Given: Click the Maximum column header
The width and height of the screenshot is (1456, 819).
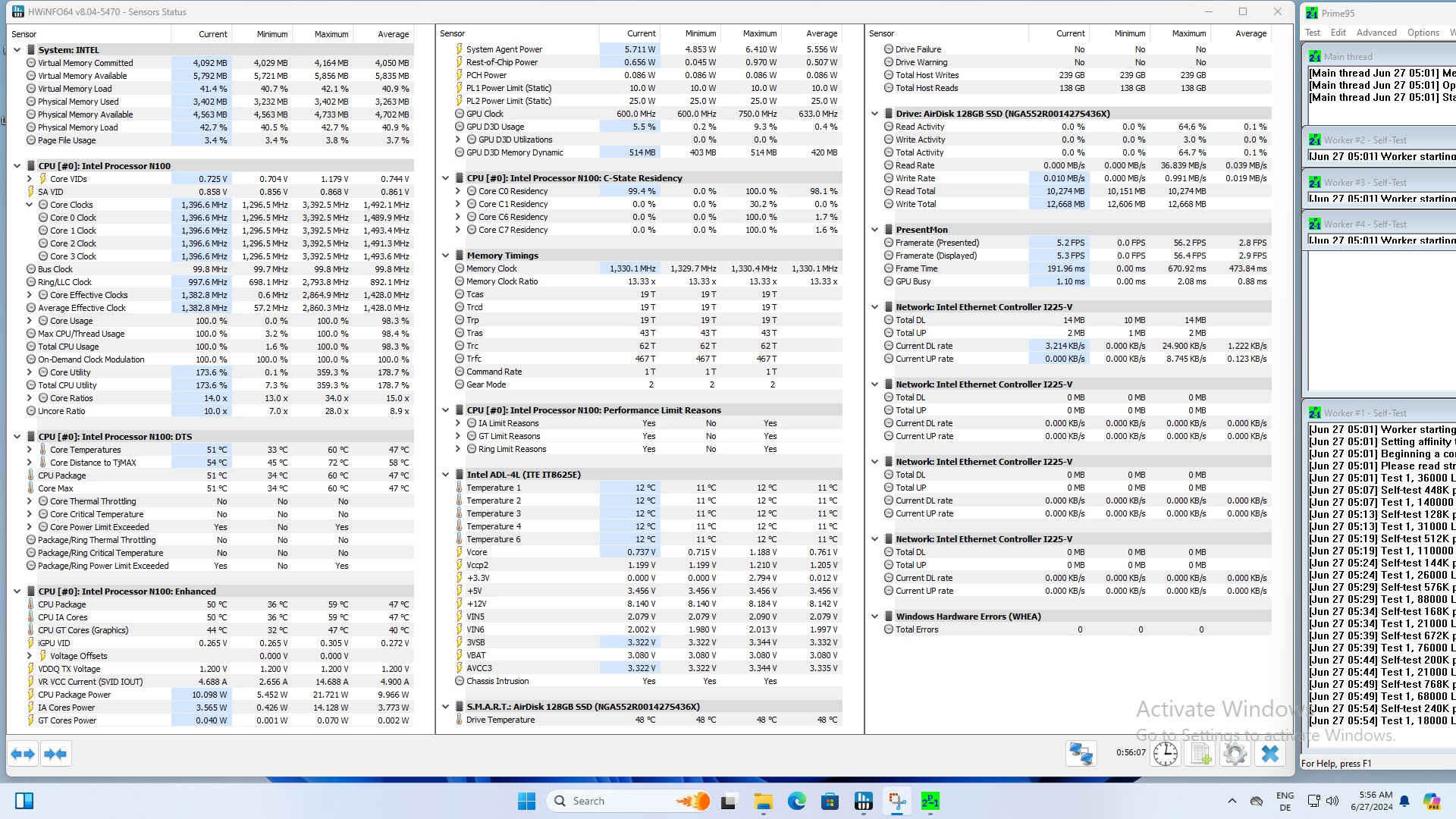Looking at the screenshot, I should tap(331, 34).
